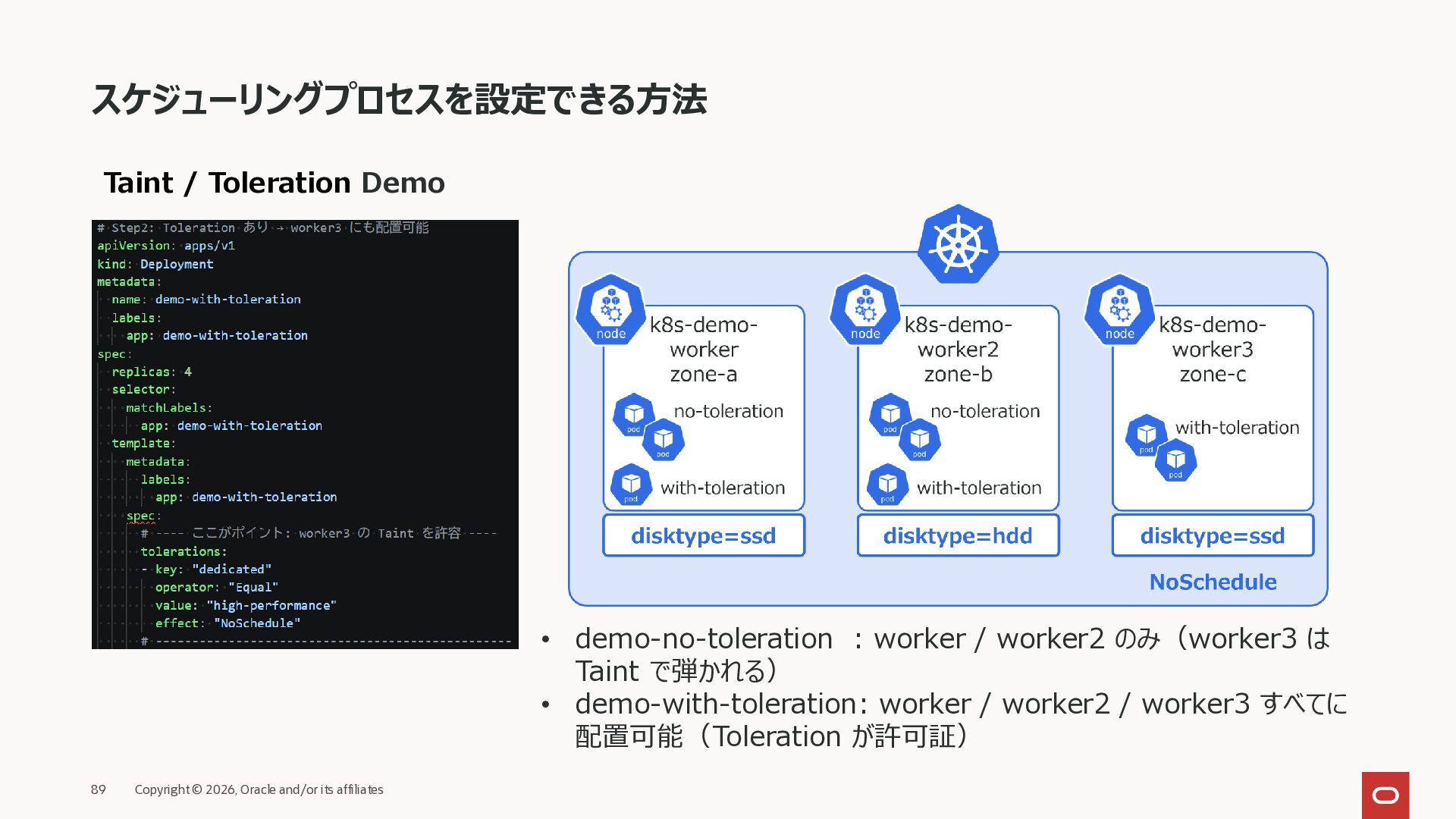Click the first no-toleration pod in zone-b
The width and height of the screenshot is (1456, 819).
click(x=890, y=415)
